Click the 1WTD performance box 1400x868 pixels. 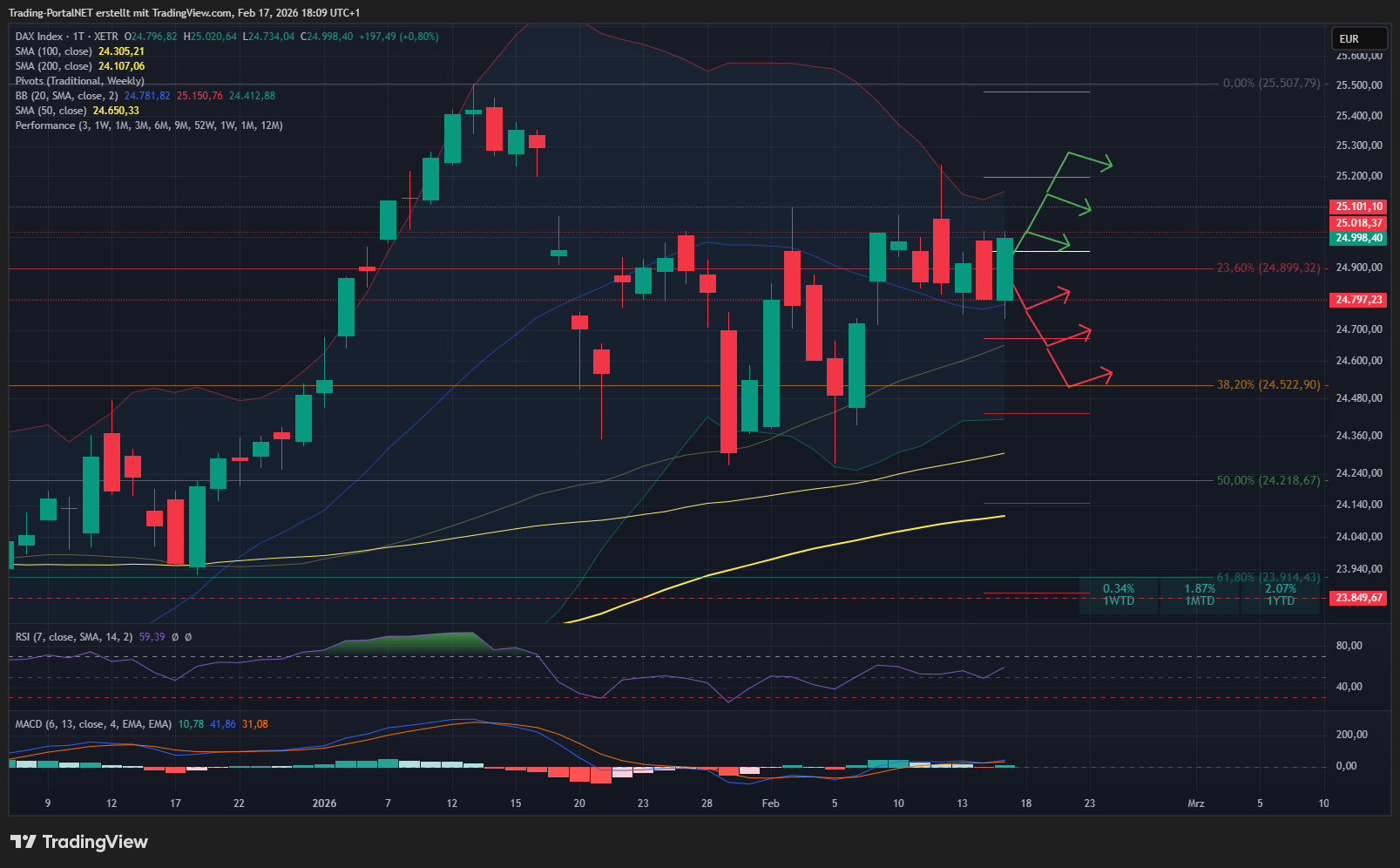click(x=1119, y=595)
